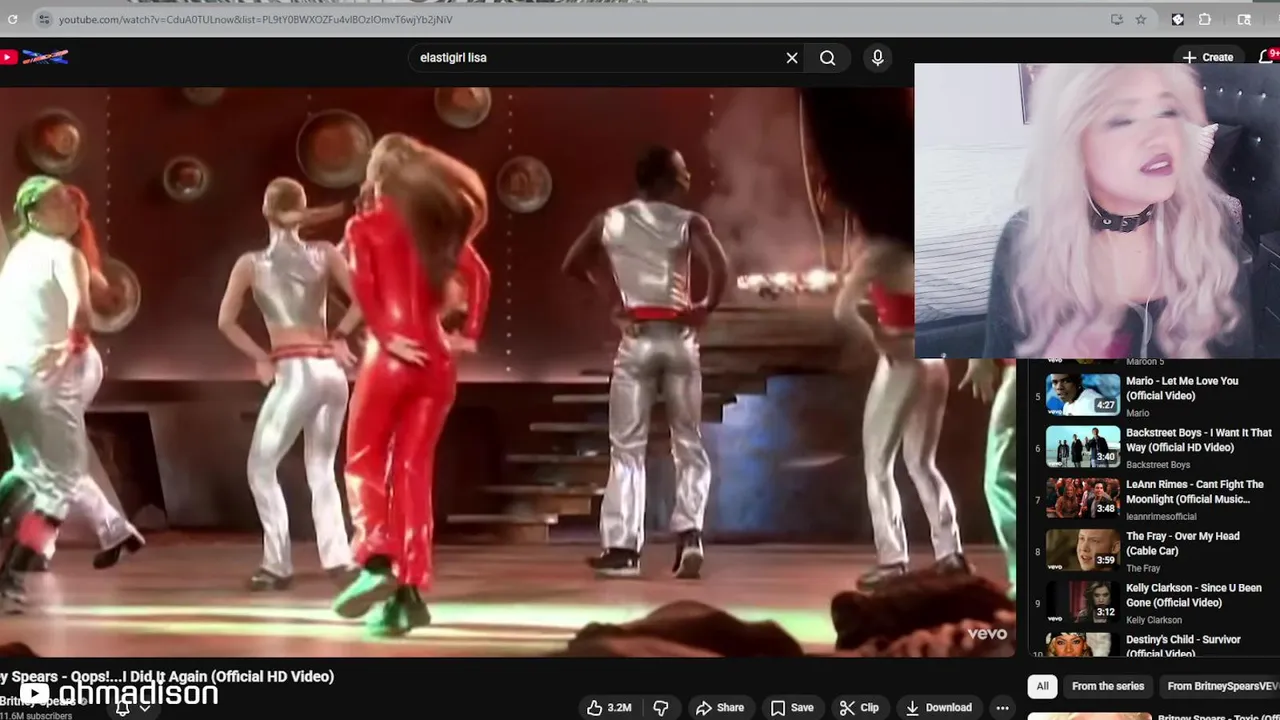Open notification preferences dropdown beside channel bell

[144, 708]
